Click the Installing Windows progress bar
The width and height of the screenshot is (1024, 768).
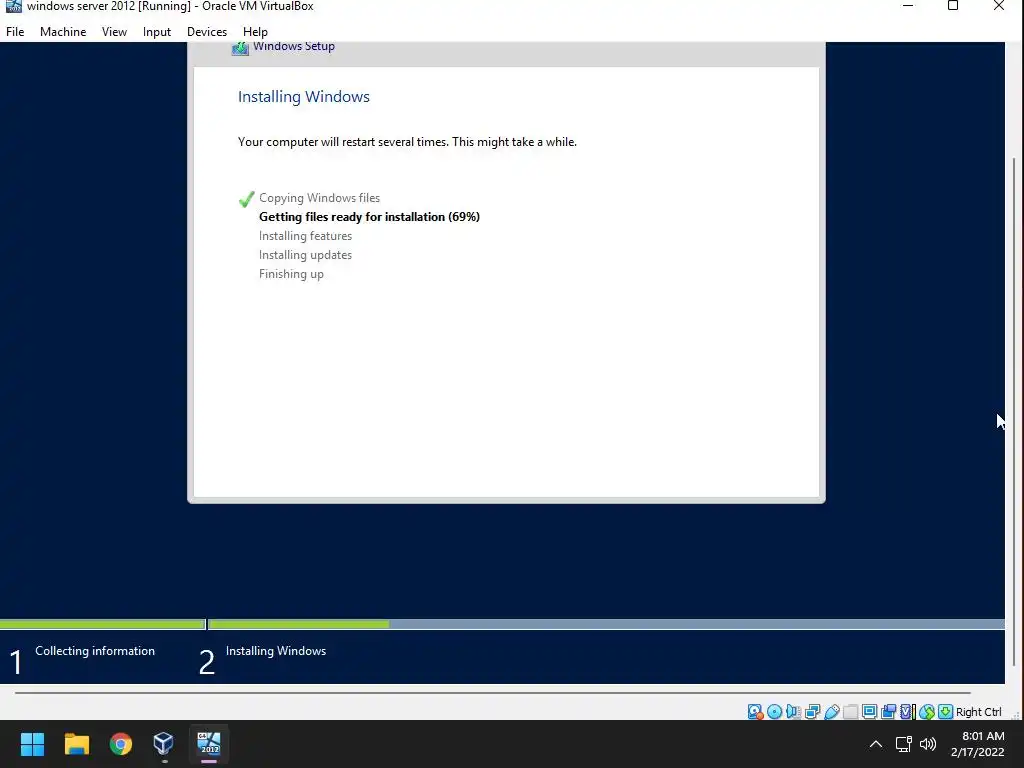[x=607, y=625]
